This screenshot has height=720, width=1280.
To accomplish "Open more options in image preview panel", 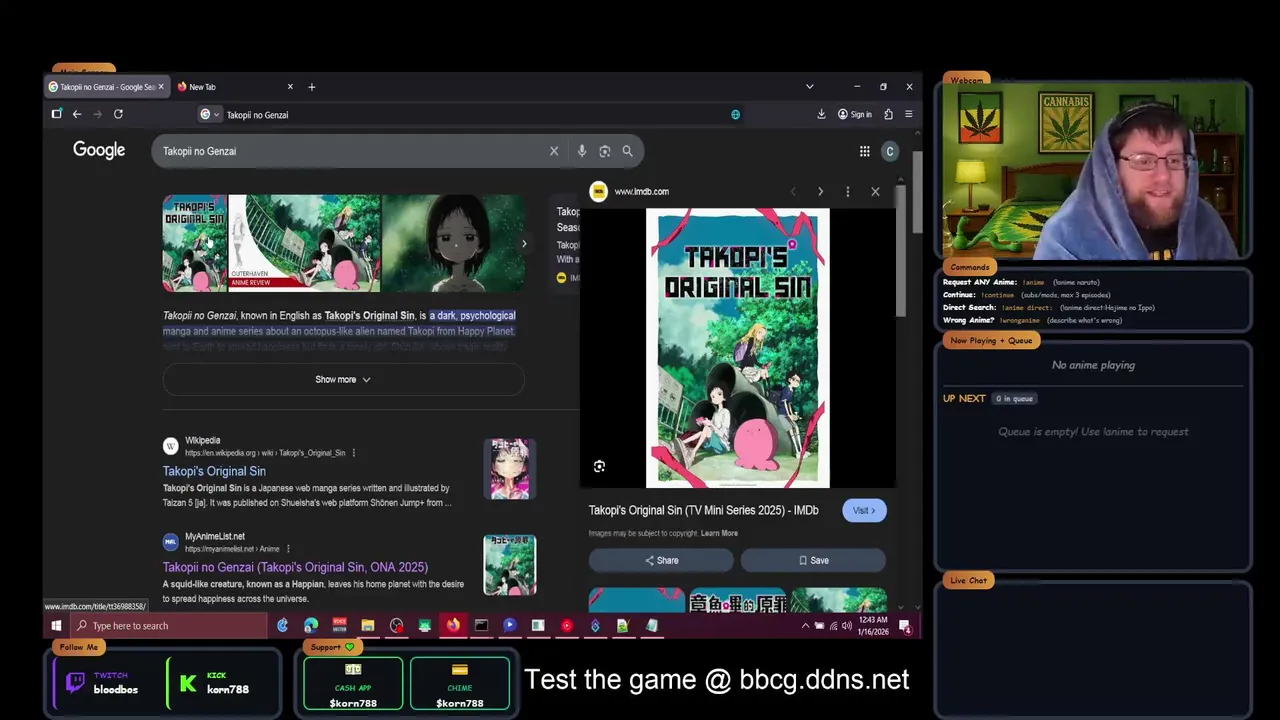I will pyautogui.click(x=847, y=191).
